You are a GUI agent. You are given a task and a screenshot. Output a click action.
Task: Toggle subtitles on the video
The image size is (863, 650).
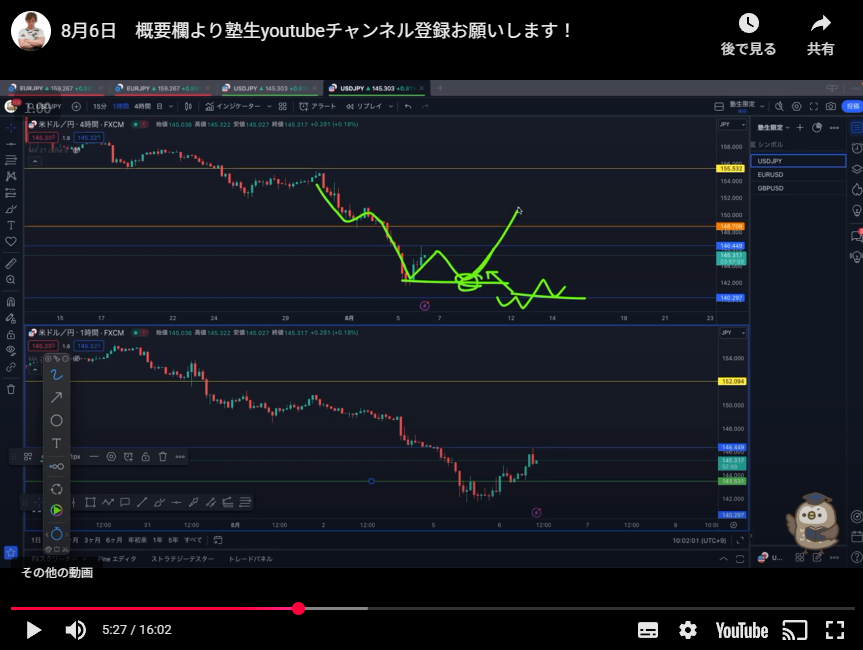(x=648, y=630)
